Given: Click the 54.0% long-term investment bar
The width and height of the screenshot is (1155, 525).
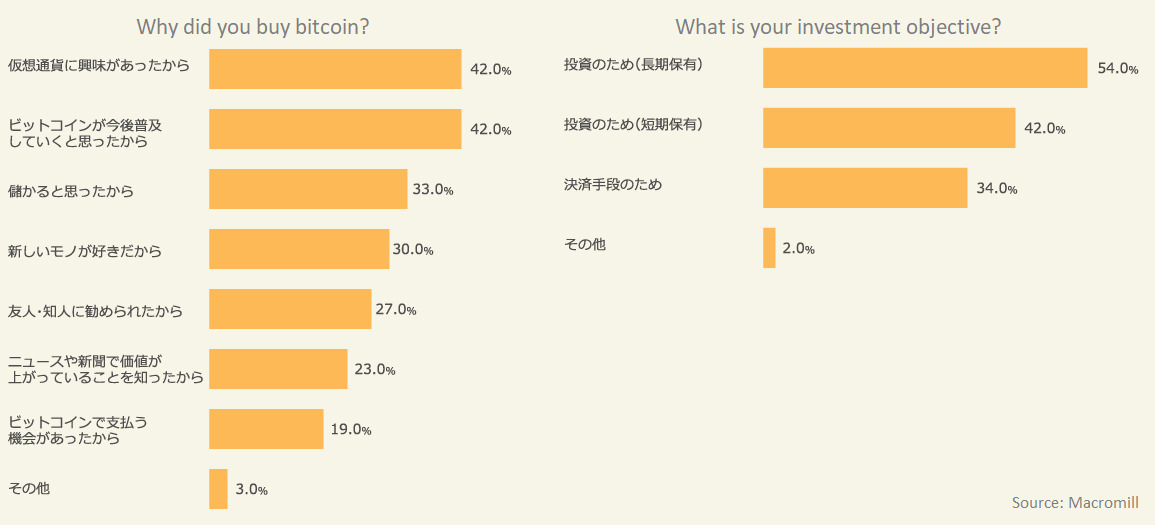Looking at the screenshot, I should [x=925, y=68].
